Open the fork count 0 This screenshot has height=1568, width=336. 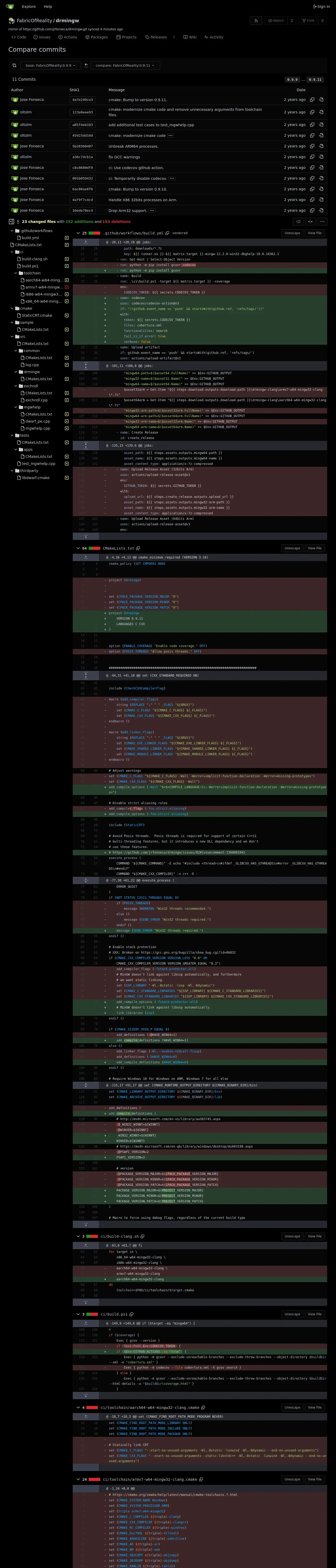[323, 21]
